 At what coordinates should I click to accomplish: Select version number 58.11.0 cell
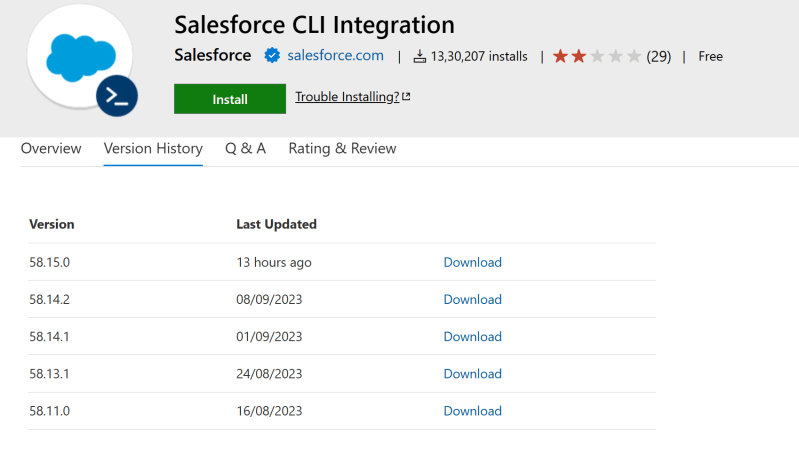coord(49,411)
